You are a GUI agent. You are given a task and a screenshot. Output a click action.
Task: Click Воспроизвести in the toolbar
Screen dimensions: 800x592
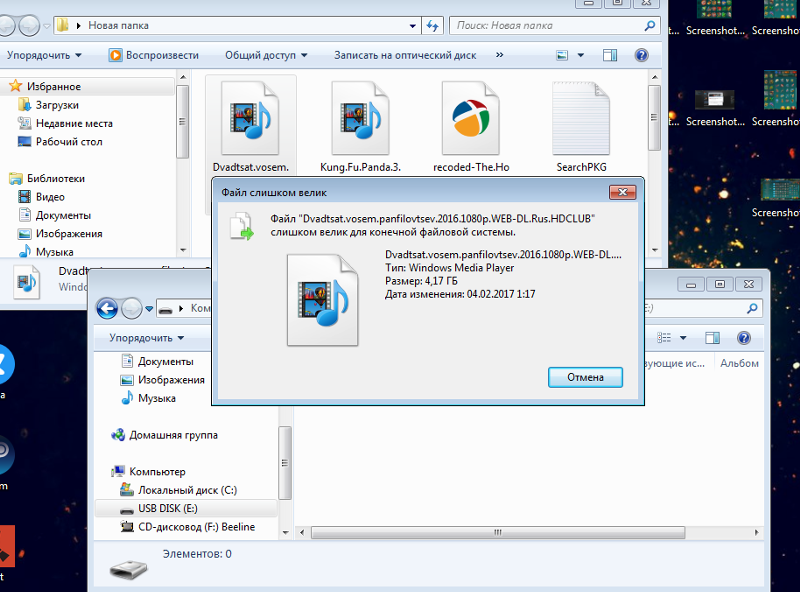click(154, 55)
